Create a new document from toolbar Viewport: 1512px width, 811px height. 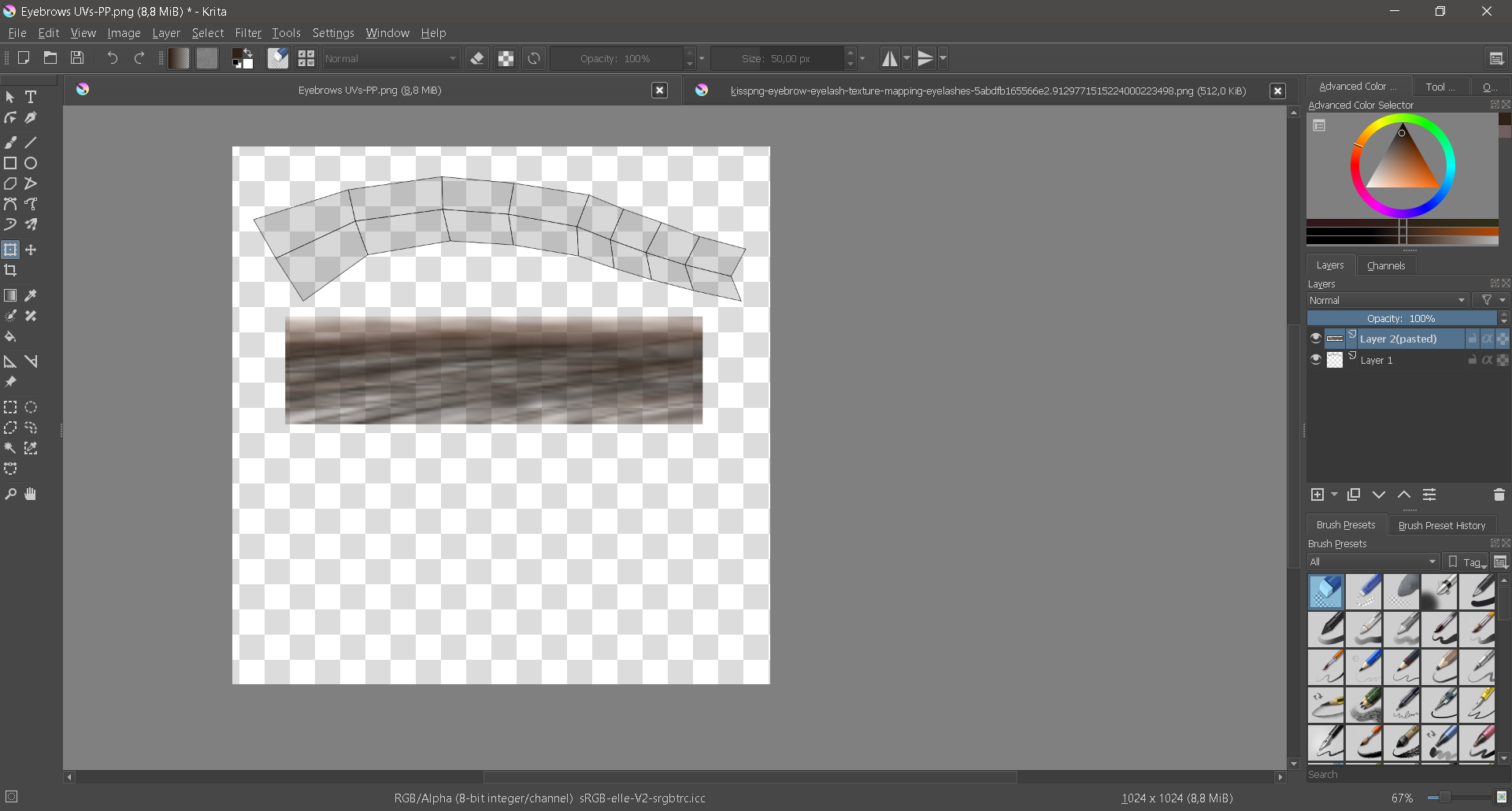point(24,57)
